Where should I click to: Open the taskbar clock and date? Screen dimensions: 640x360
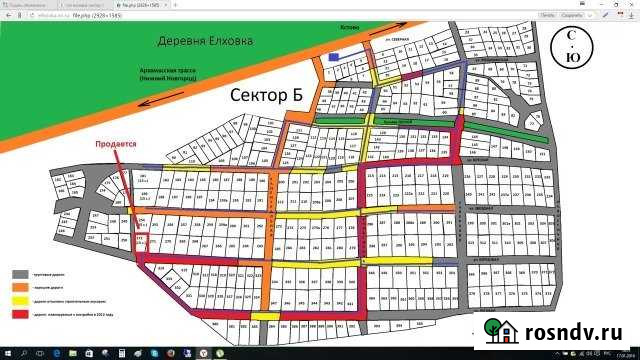(626, 354)
